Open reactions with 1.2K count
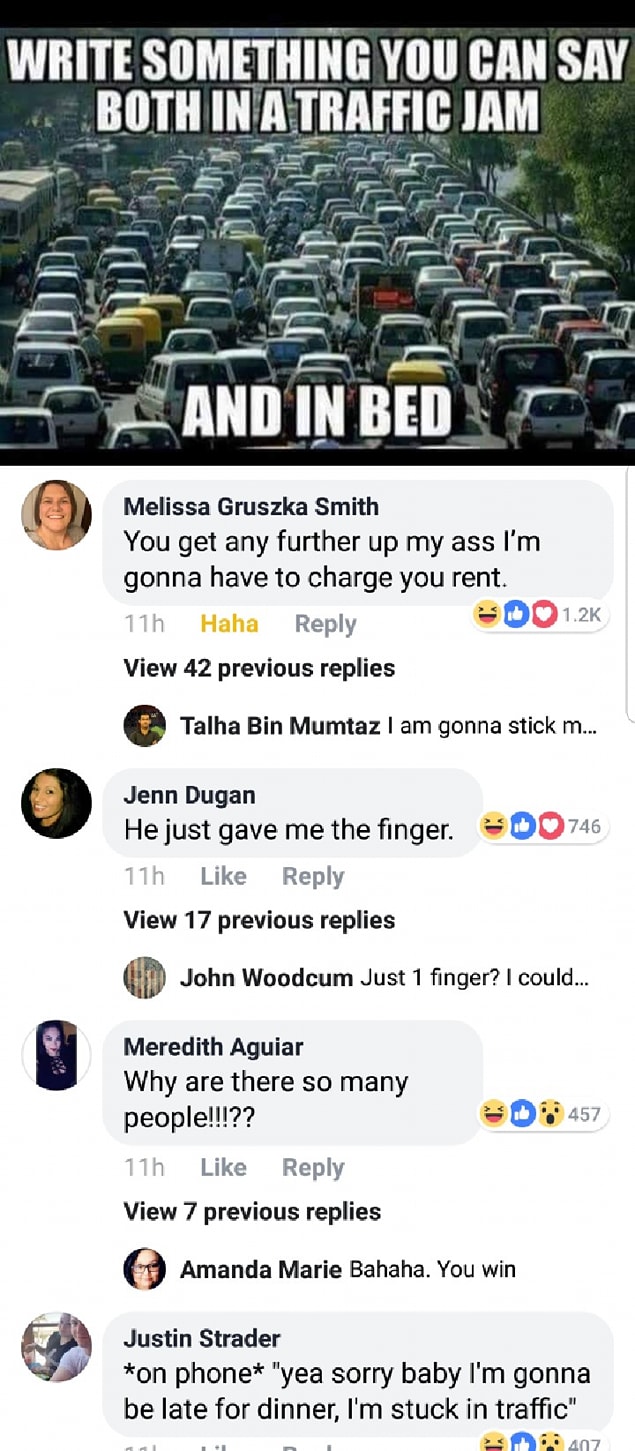The height and width of the screenshot is (1451, 635). pos(540,615)
